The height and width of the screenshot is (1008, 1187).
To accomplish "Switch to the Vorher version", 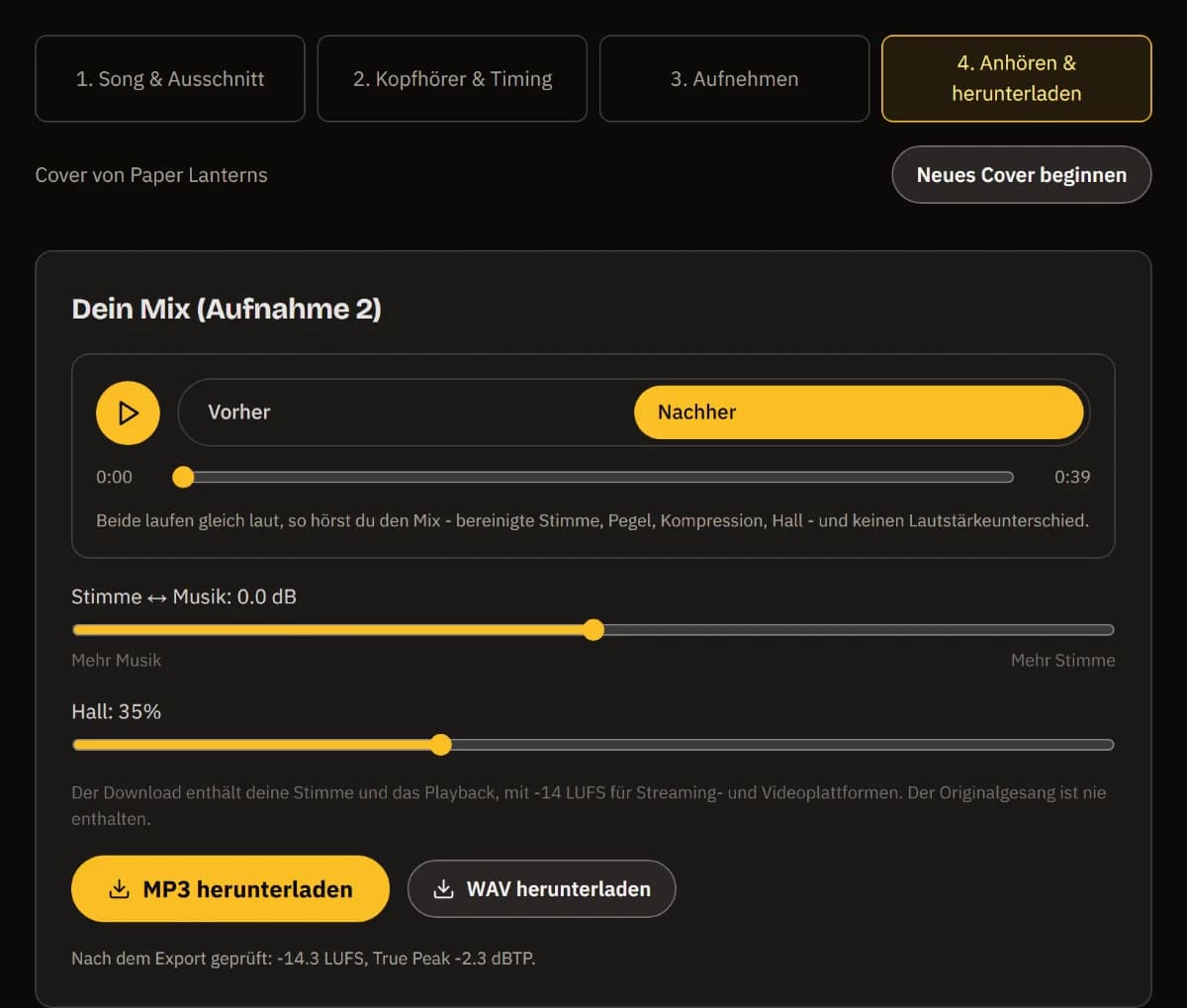I will (x=406, y=412).
